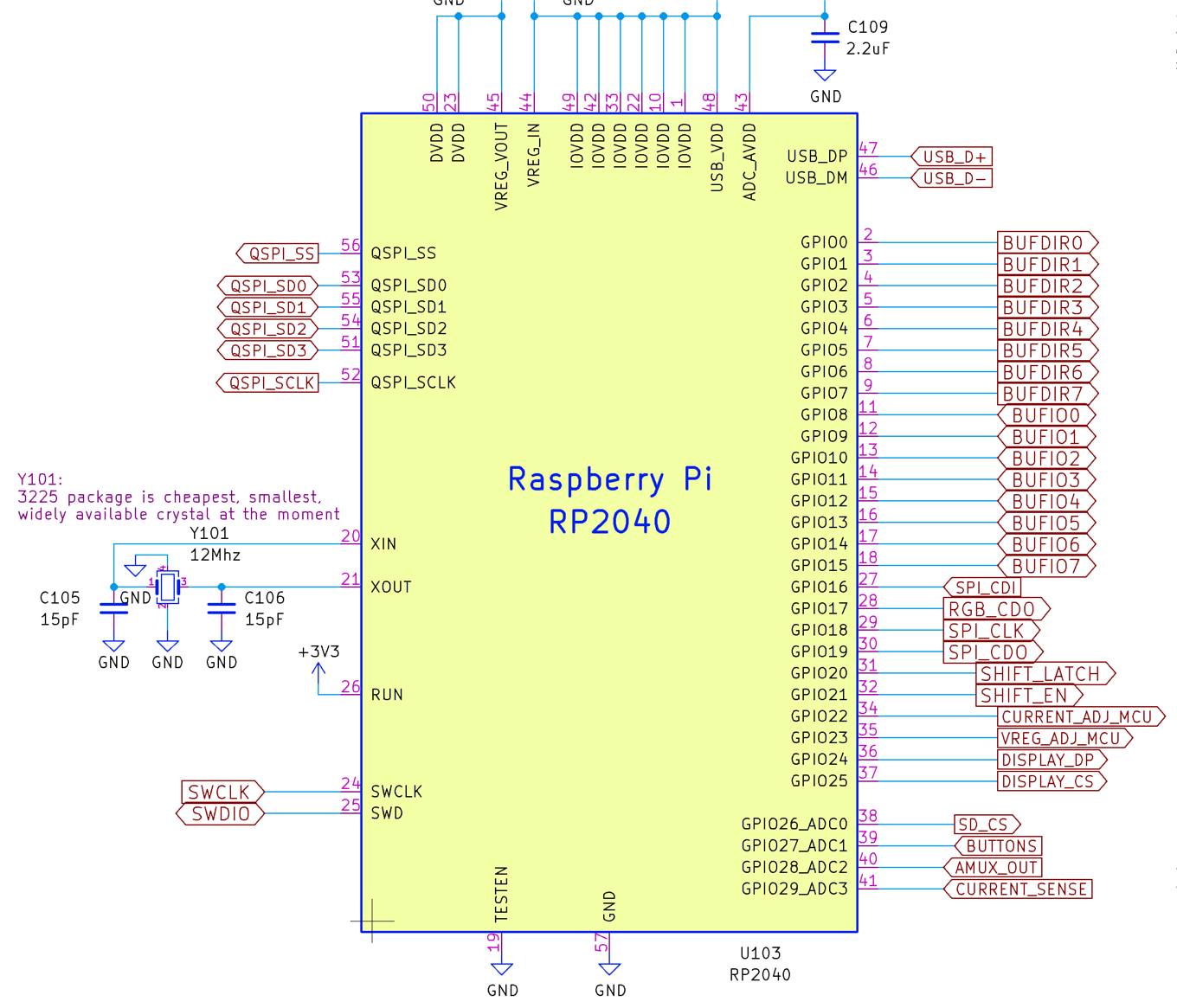Select the CURRENT_SENSE global label

1018,889
